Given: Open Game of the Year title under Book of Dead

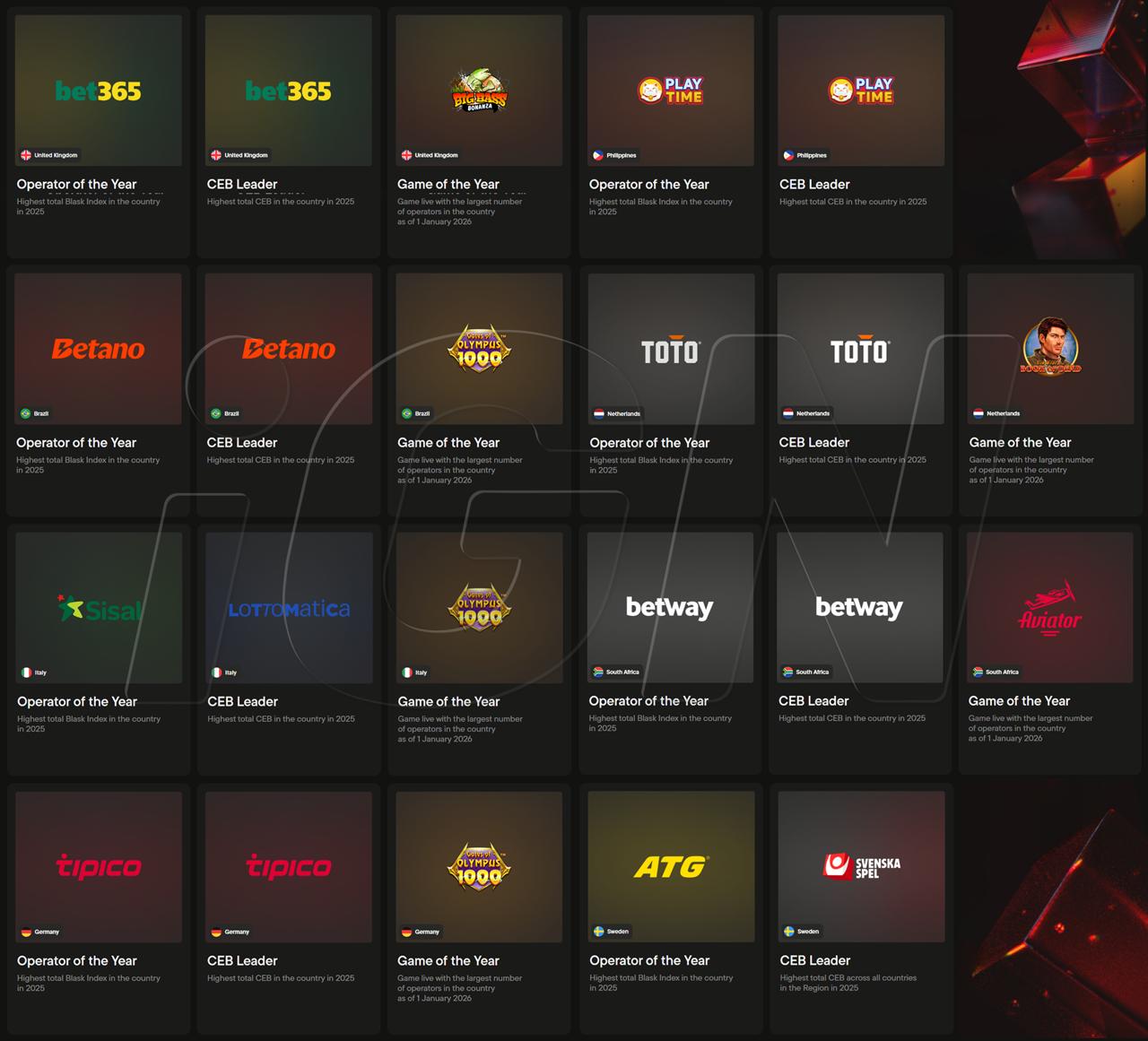Looking at the screenshot, I should tap(1020, 442).
